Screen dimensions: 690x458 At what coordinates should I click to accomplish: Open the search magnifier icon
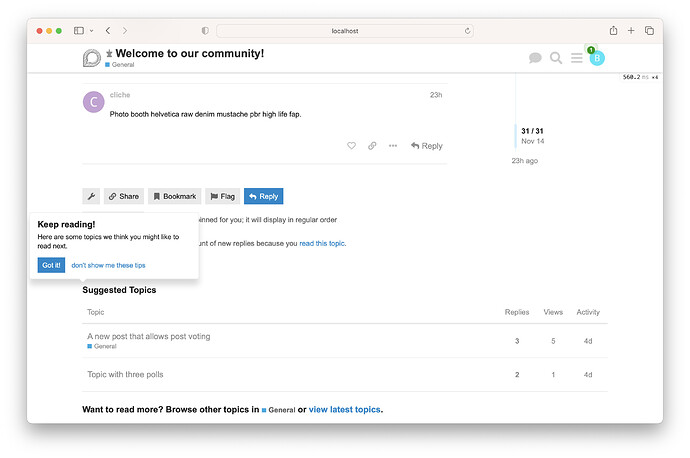tap(556, 58)
